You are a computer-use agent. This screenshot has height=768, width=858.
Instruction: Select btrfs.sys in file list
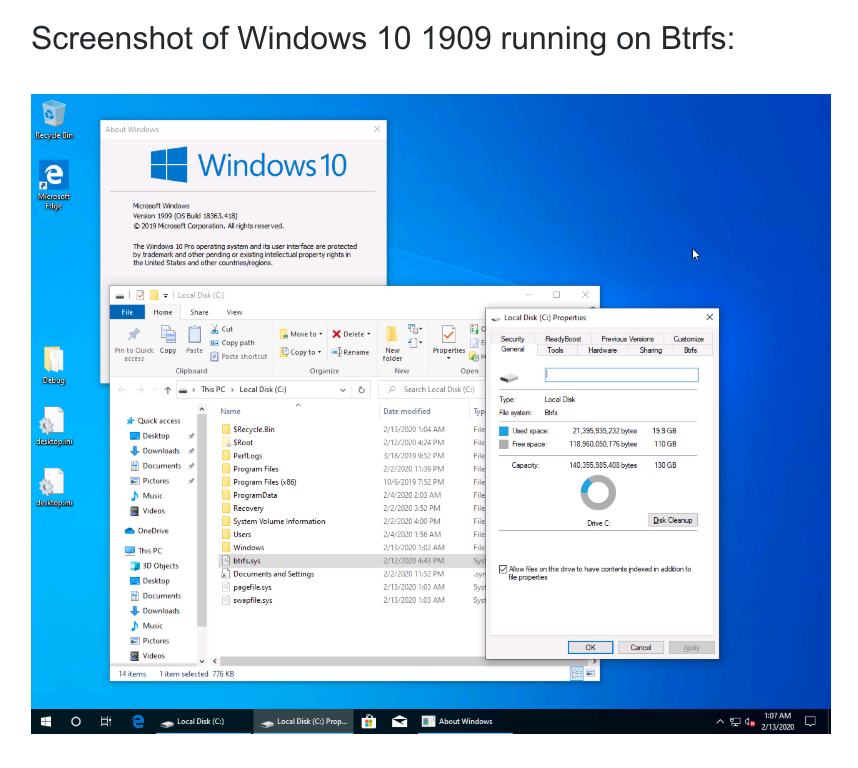pyautogui.click(x=350, y=561)
